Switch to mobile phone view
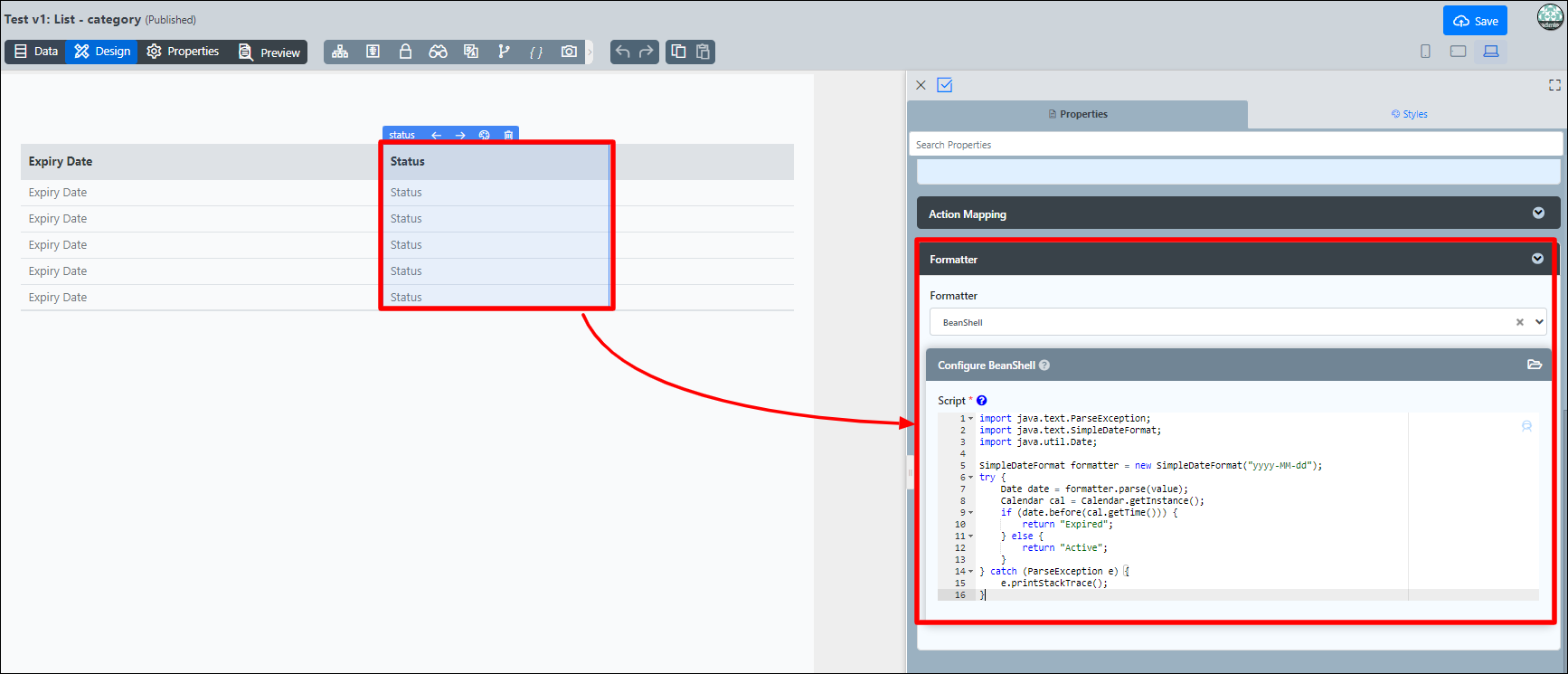 (1425, 52)
